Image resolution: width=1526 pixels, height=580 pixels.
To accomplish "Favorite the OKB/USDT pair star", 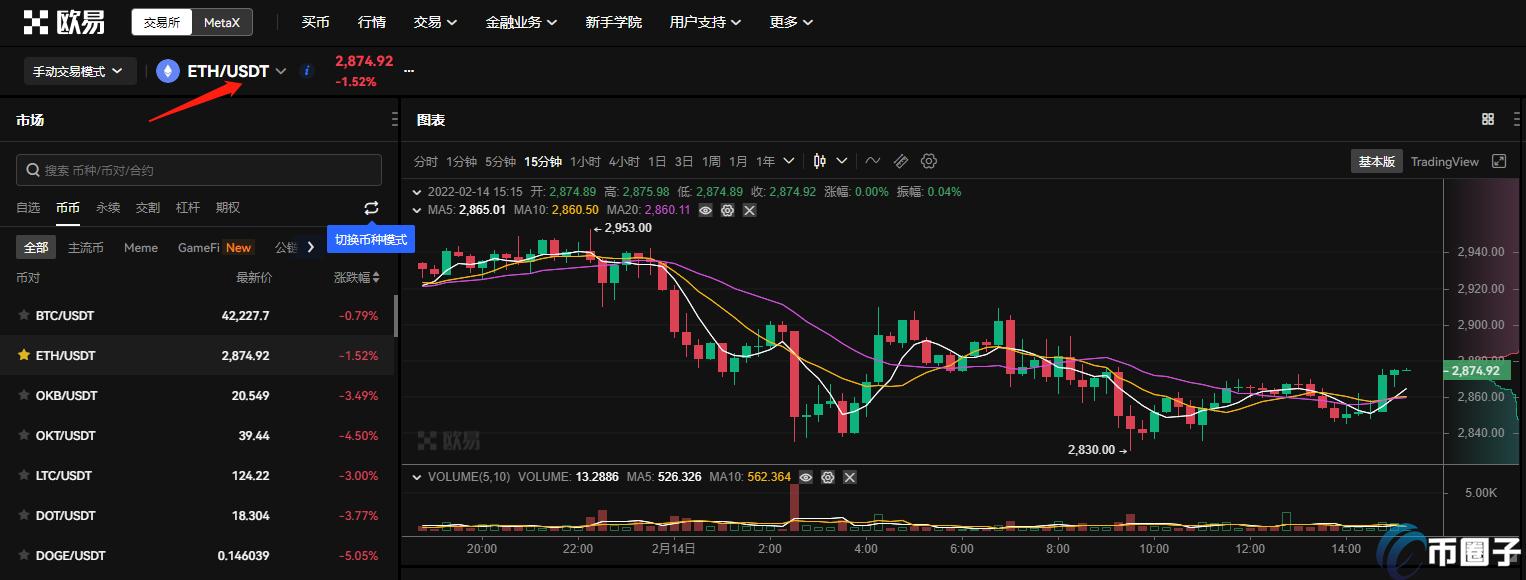I will click(24, 395).
